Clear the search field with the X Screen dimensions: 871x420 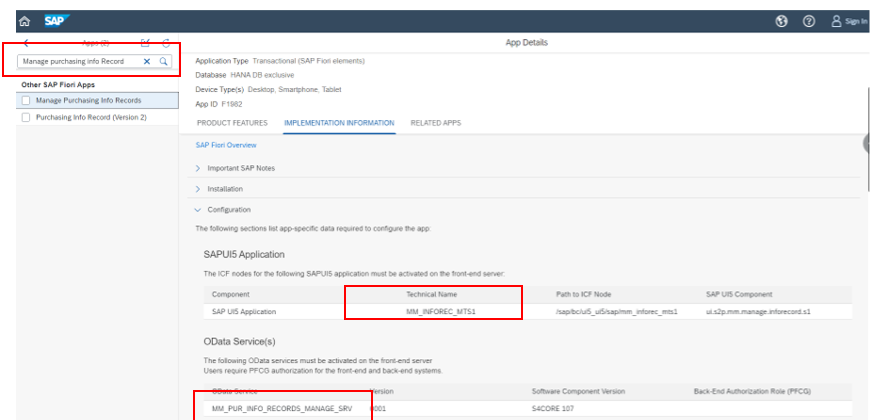[x=147, y=61]
